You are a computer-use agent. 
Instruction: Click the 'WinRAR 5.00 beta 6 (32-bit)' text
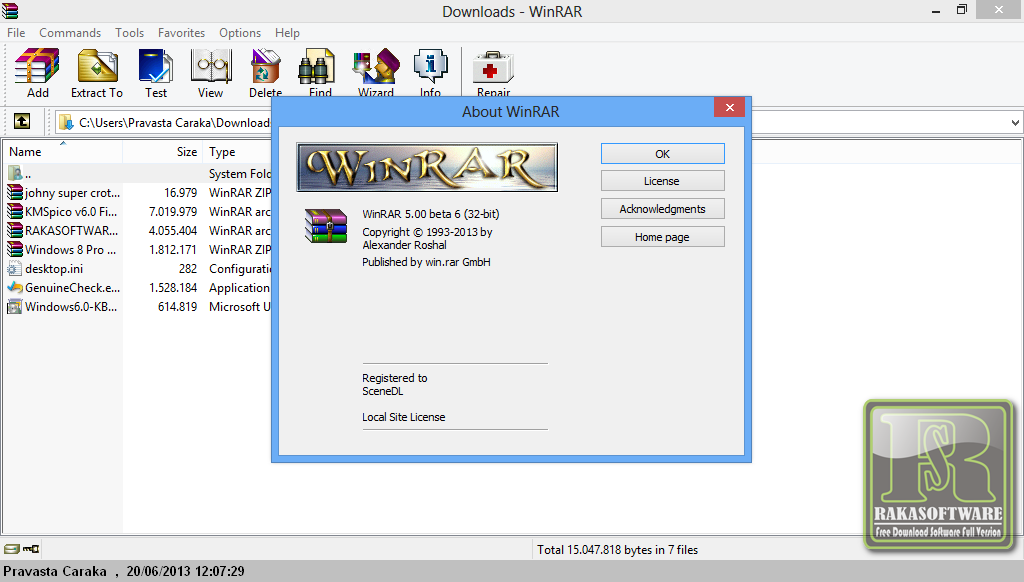430,214
